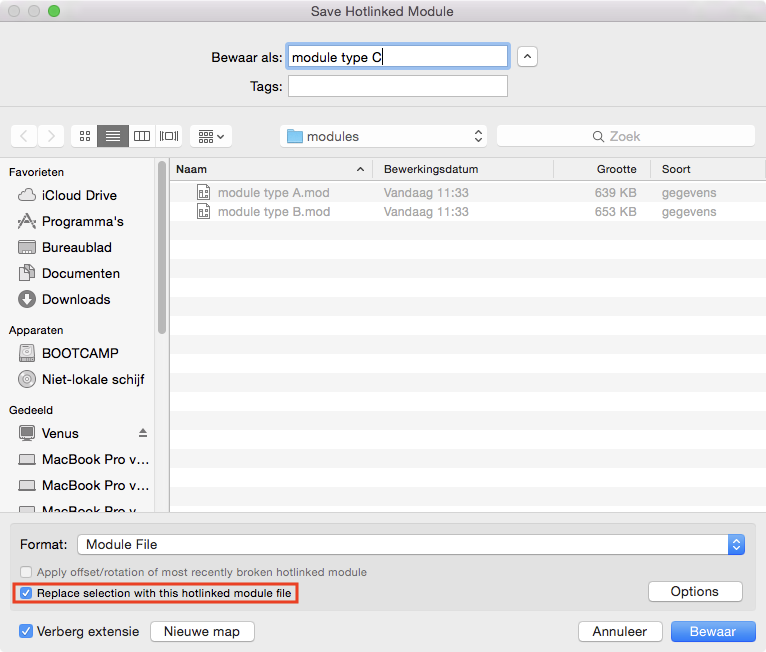
Task: Click the Tags input field
Action: [398, 86]
